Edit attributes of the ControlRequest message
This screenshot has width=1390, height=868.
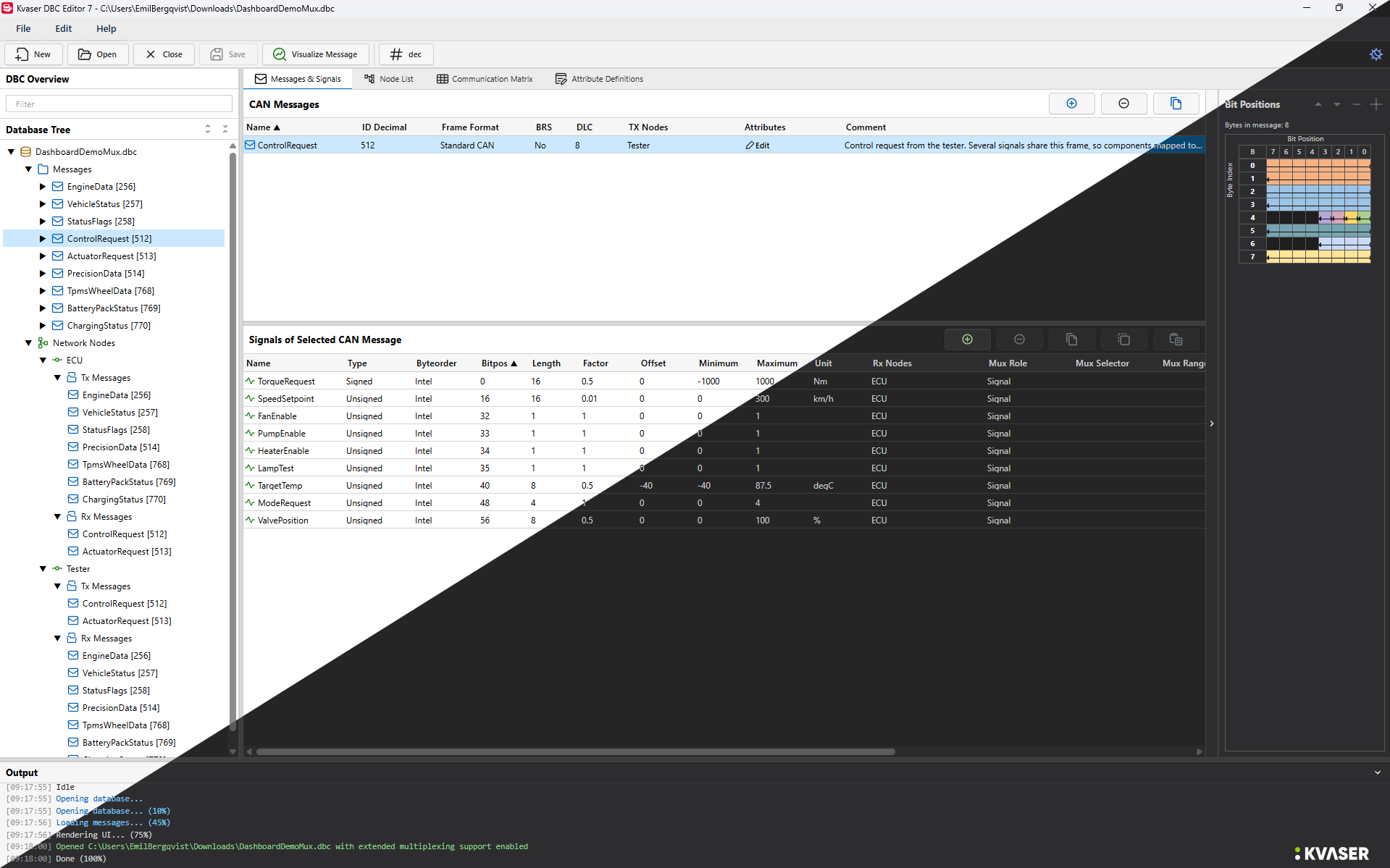pyautogui.click(x=758, y=146)
